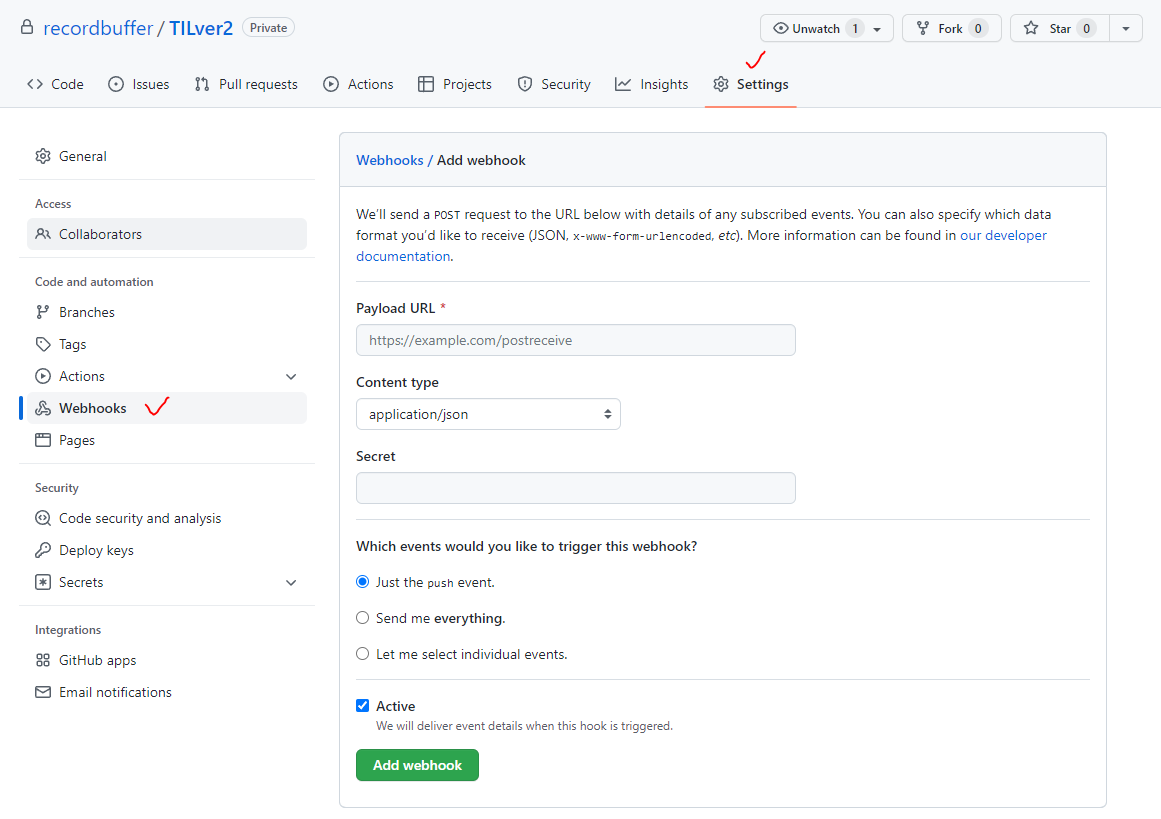
Task: Click the Issues circle icon
Action: [116, 84]
